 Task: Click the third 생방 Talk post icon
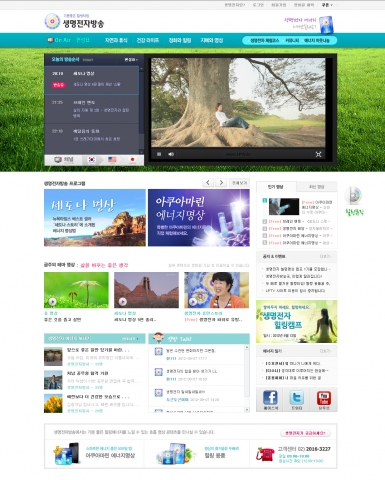point(159,393)
